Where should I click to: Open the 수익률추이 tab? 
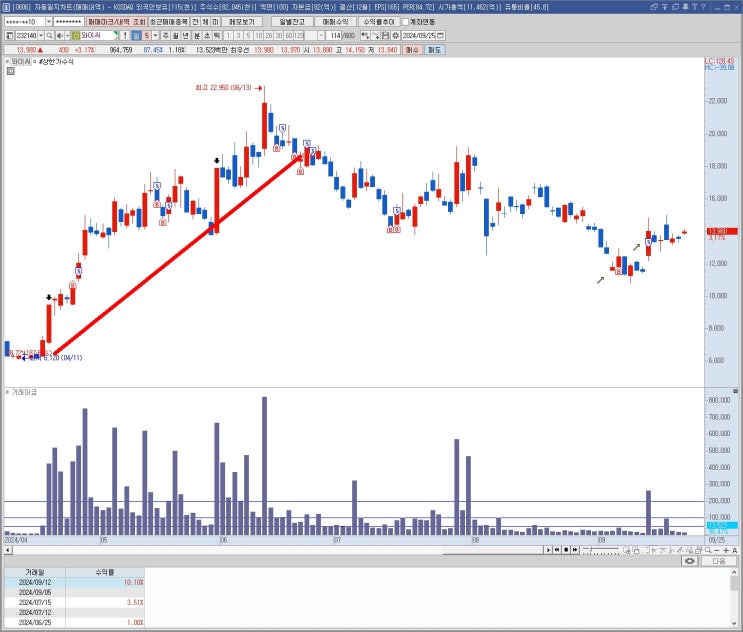click(379, 22)
